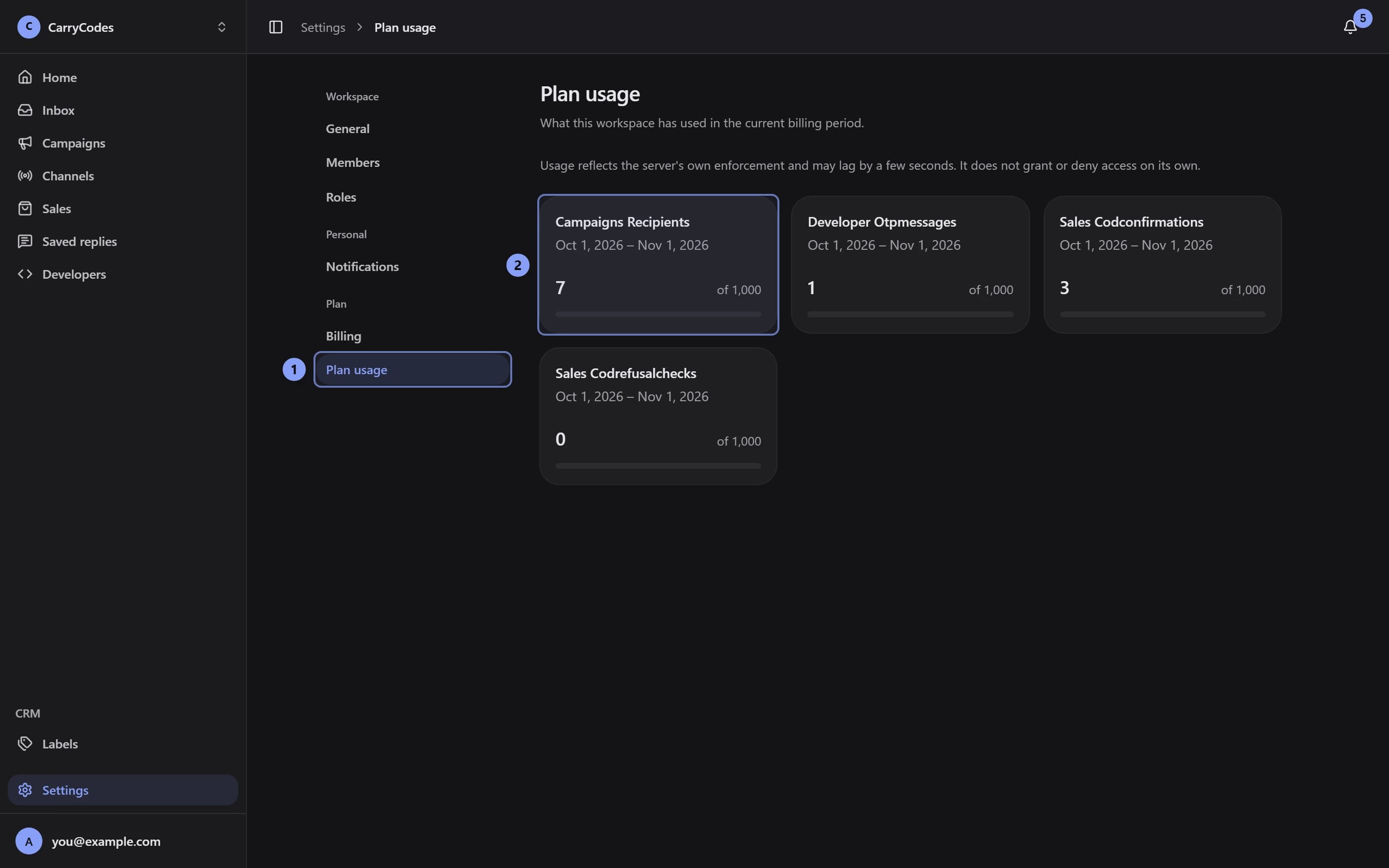Click Sales Codrefusalchecks usage progress bar

tap(658, 465)
